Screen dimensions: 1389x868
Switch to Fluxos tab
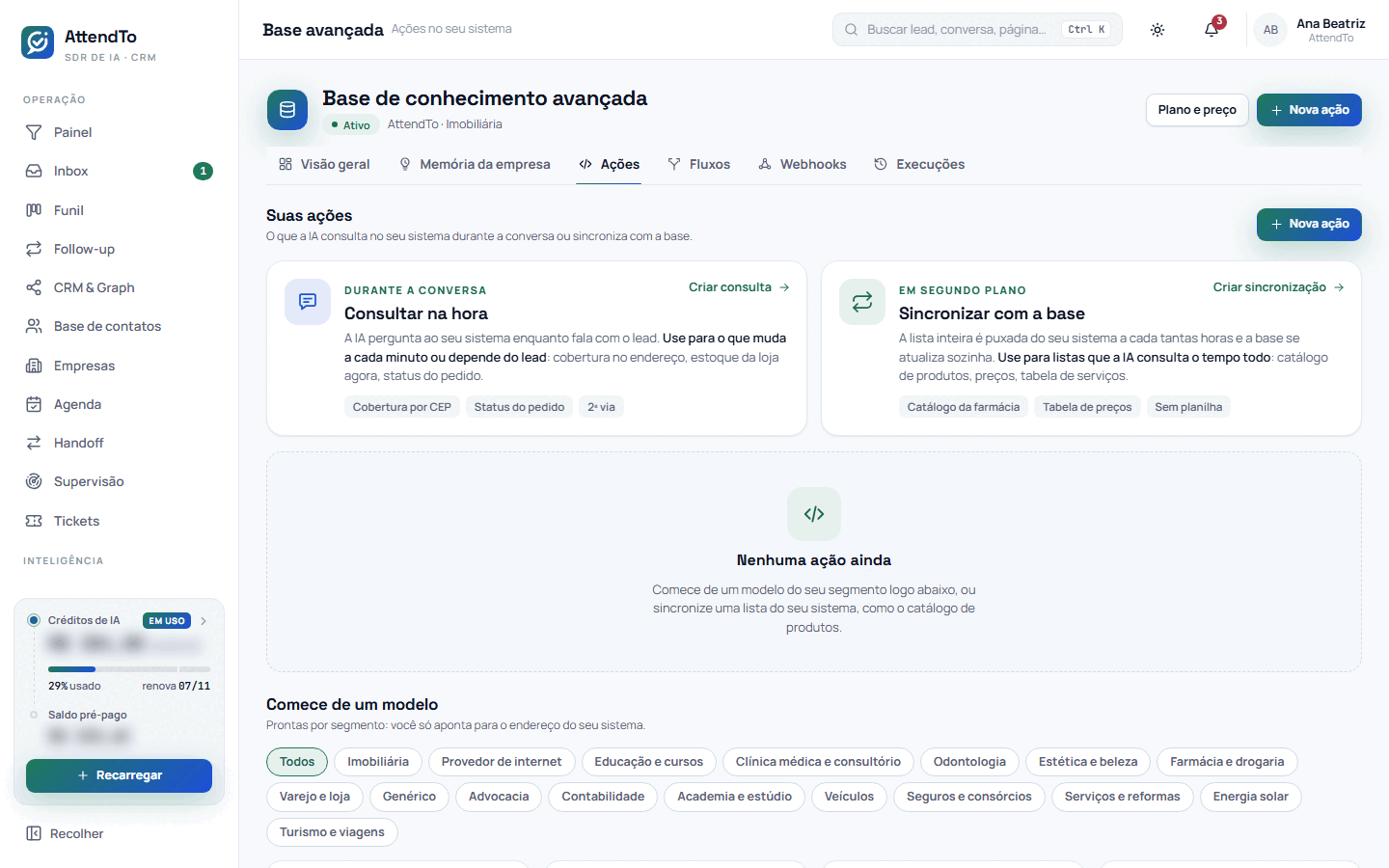(699, 164)
